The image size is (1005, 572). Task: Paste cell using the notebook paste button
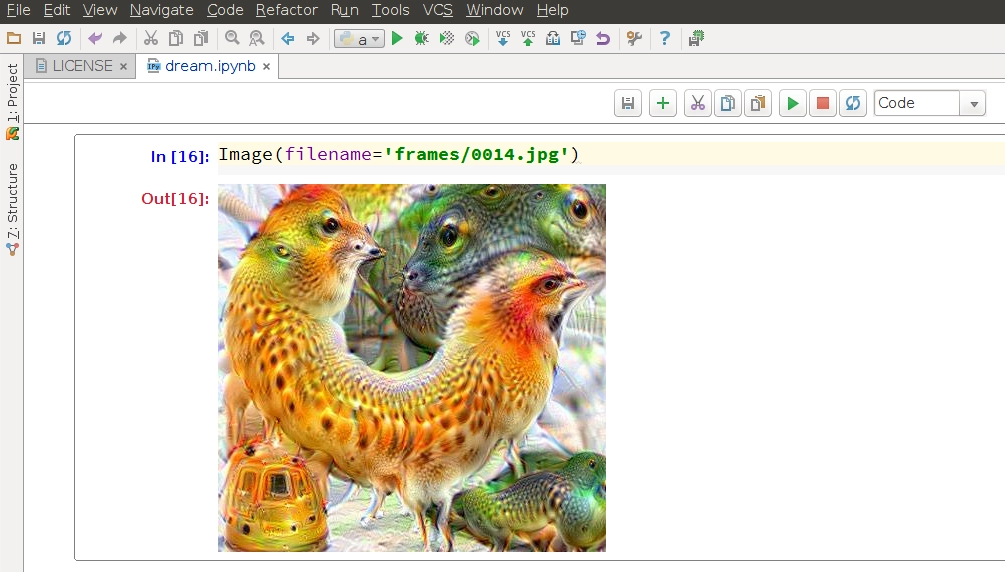[x=758, y=103]
